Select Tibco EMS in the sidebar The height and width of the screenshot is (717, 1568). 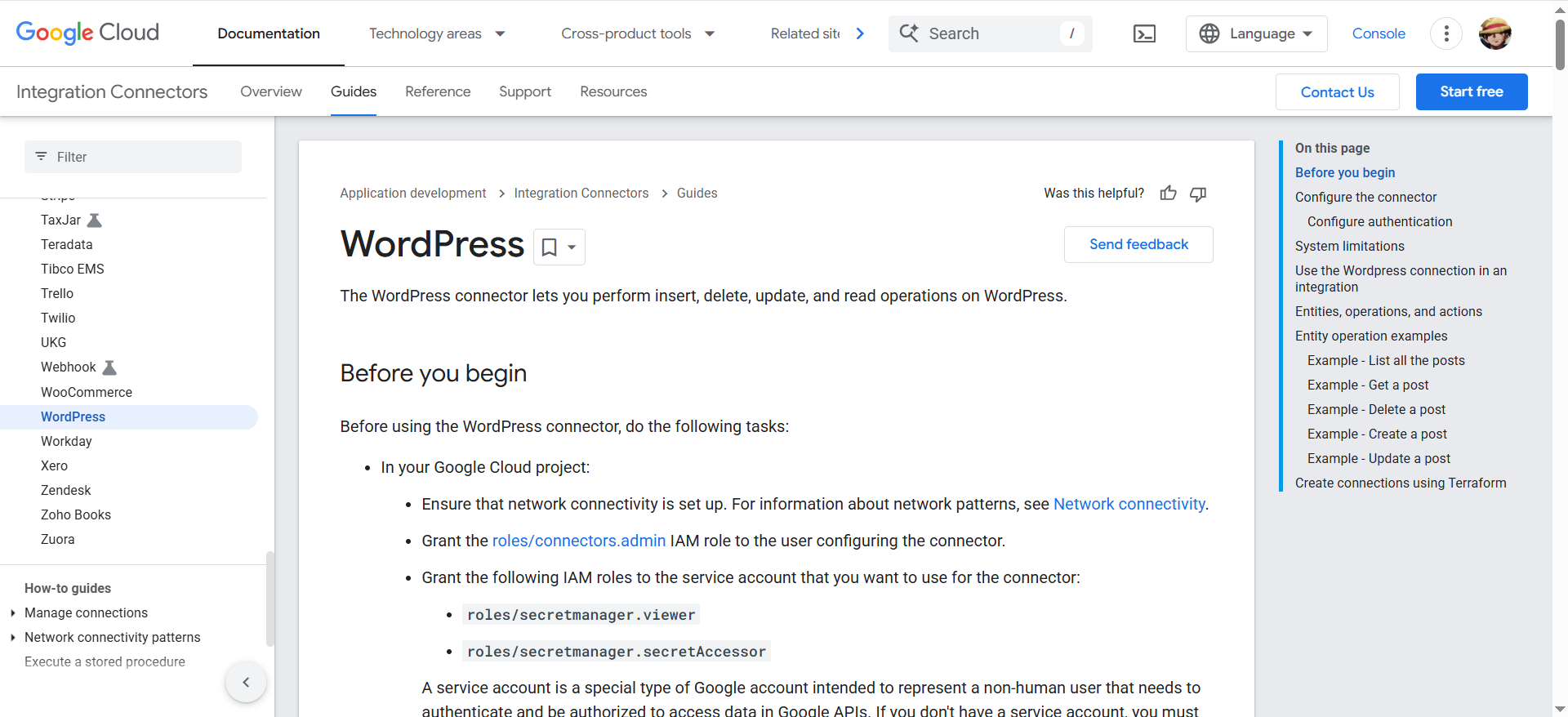(73, 269)
